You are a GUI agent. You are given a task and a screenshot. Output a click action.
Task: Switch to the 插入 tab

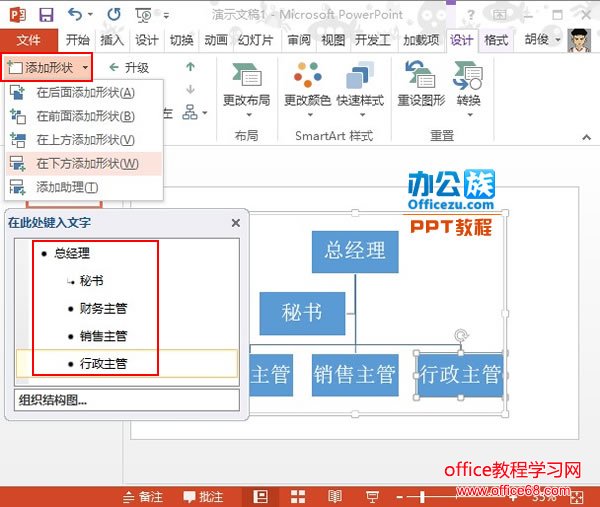112,40
